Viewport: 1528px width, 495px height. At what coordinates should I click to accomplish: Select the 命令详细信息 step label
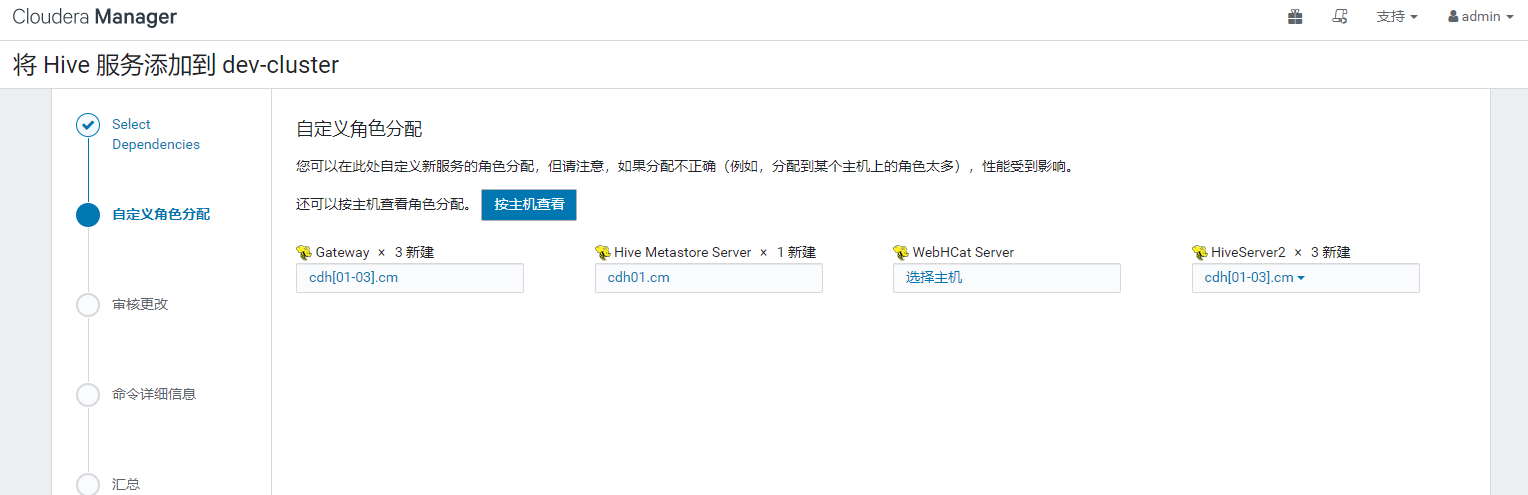[154, 394]
